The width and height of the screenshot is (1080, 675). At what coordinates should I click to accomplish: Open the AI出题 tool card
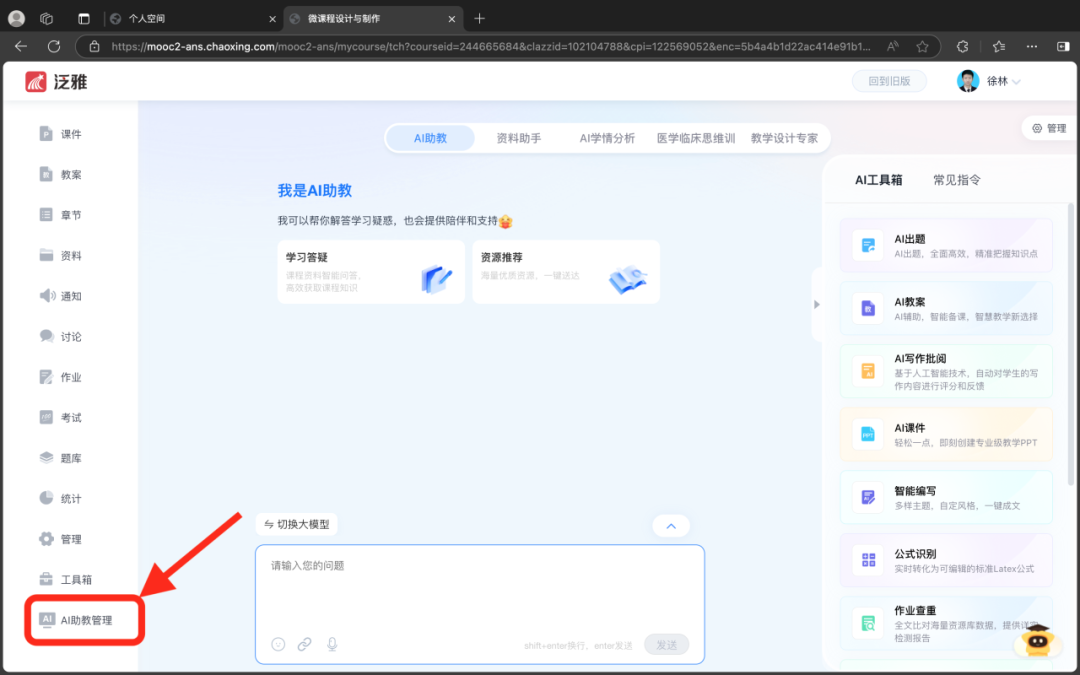(945, 246)
